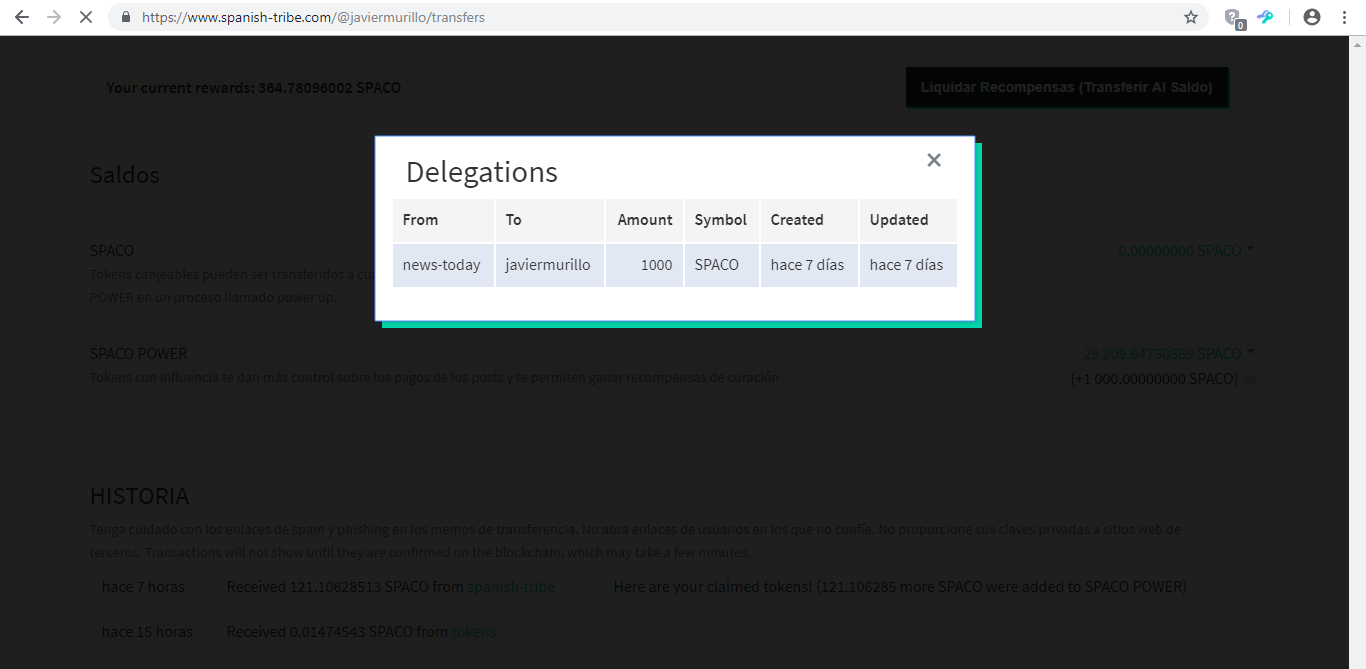Open Chrome profile account icon
Screen dimensions: 1366x669
pyautogui.click(x=1312, y=17)
